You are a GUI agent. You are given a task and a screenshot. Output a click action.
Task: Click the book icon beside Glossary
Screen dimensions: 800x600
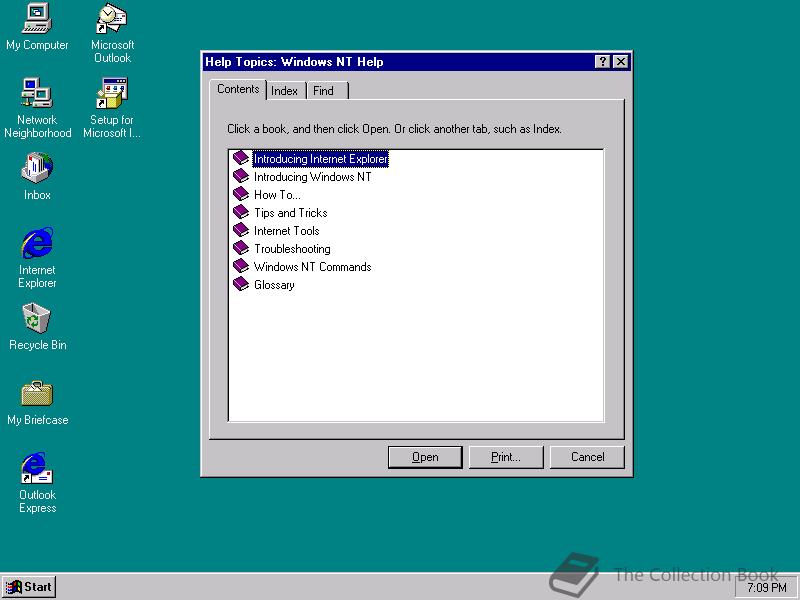click(241, 284)
